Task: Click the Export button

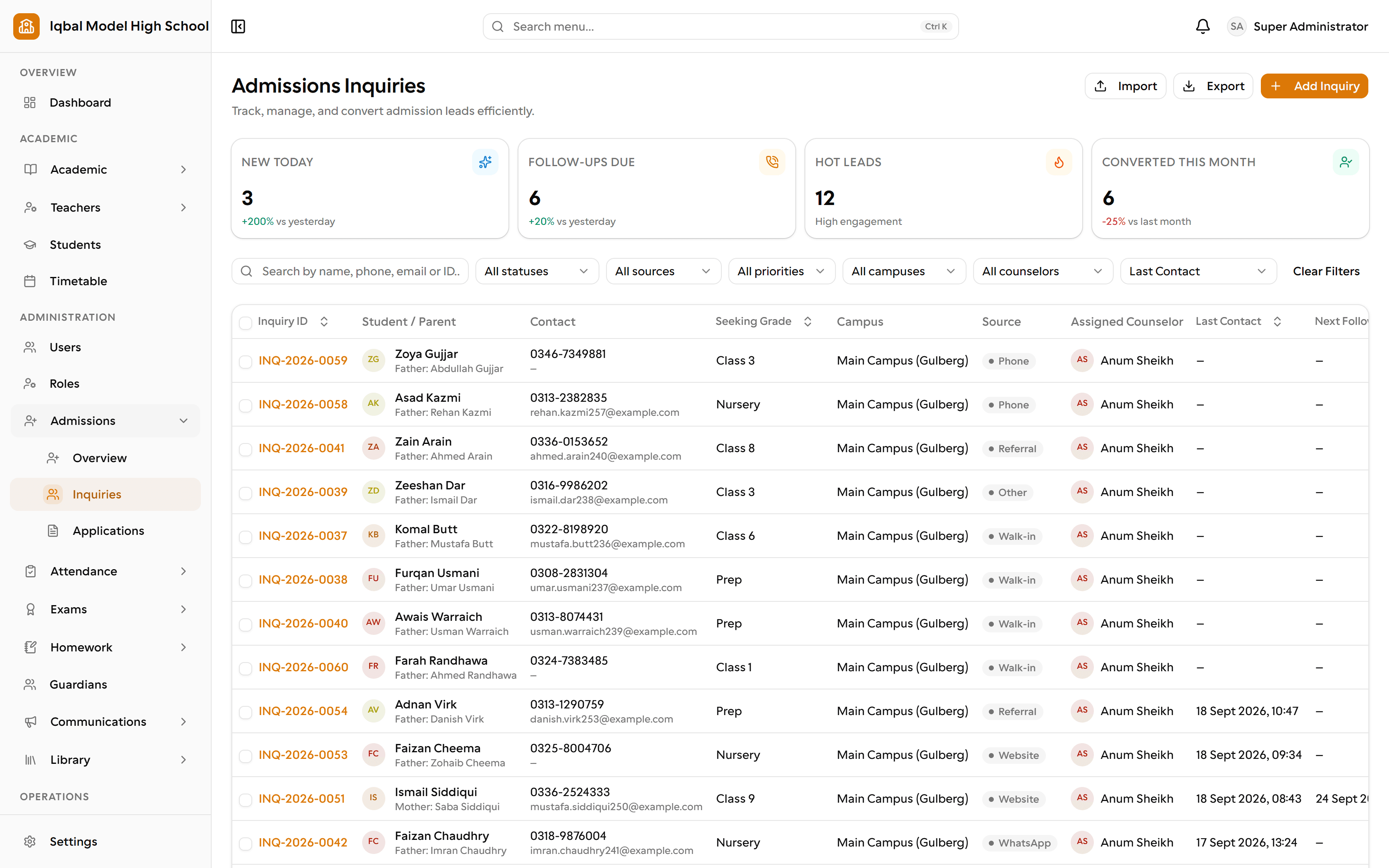Action: tap(1213, 86)
